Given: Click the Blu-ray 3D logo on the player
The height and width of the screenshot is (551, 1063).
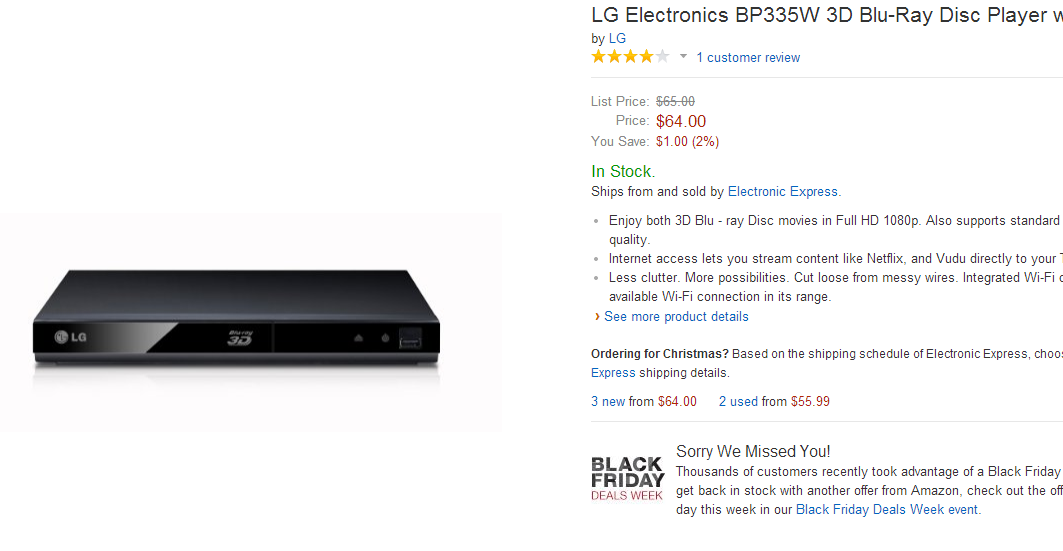Looking at the screenshot, I should click(x=240, y=338).
